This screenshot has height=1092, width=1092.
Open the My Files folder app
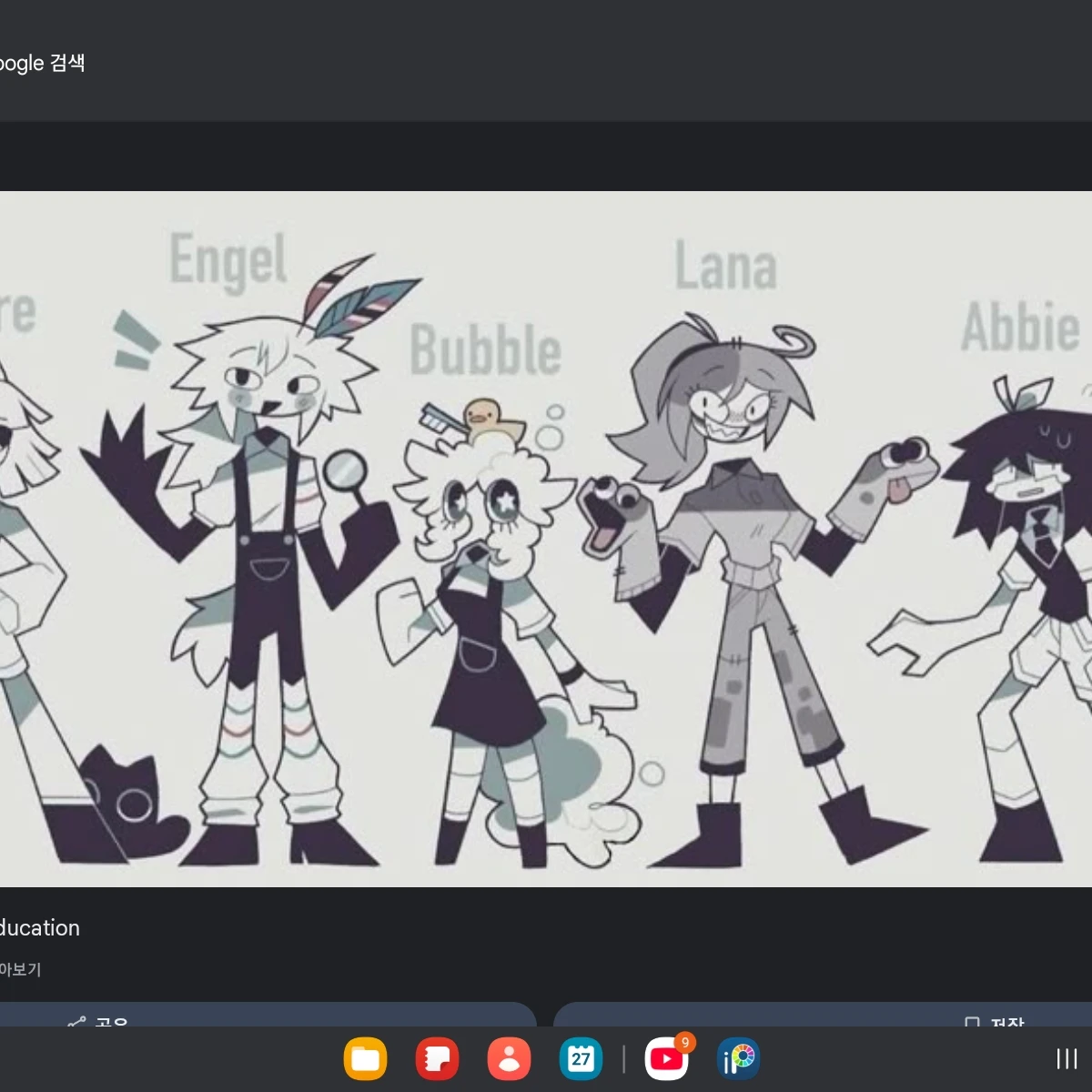[x=365, y=1059]
